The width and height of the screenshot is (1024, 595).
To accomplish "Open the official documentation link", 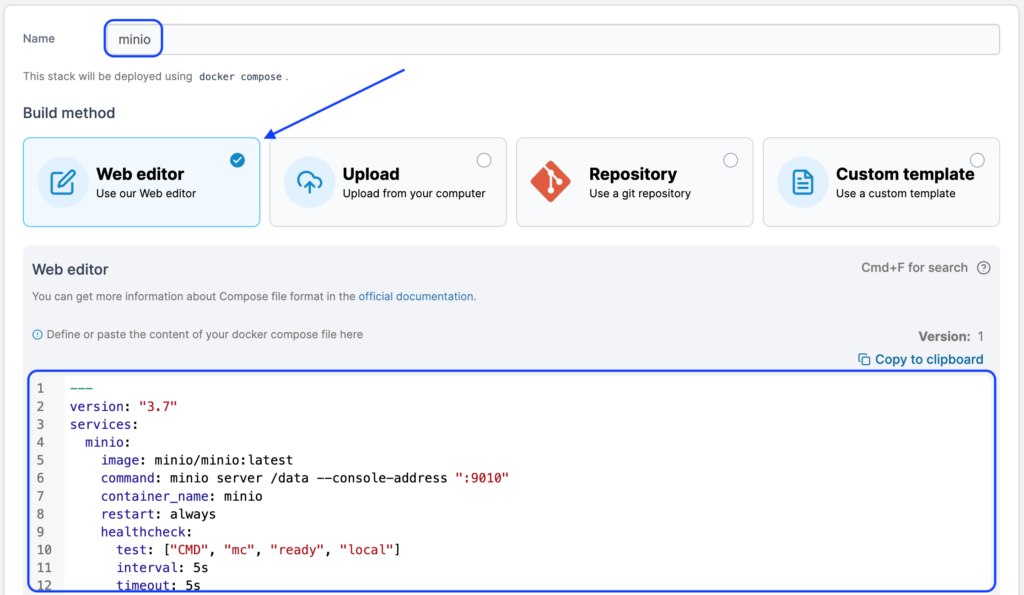I will [416, 297].
